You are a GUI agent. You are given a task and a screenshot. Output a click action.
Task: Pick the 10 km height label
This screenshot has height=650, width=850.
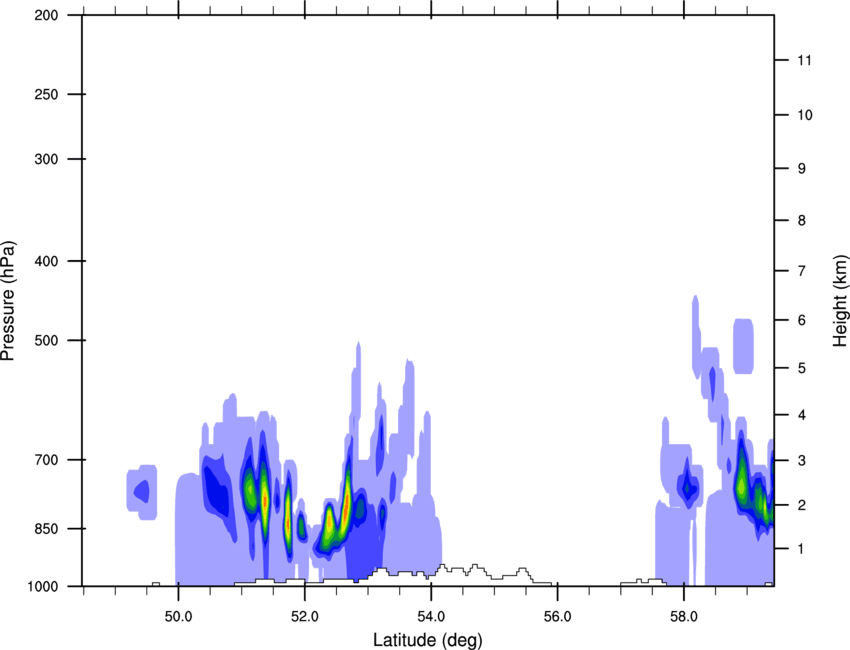[x=805, y=115]
